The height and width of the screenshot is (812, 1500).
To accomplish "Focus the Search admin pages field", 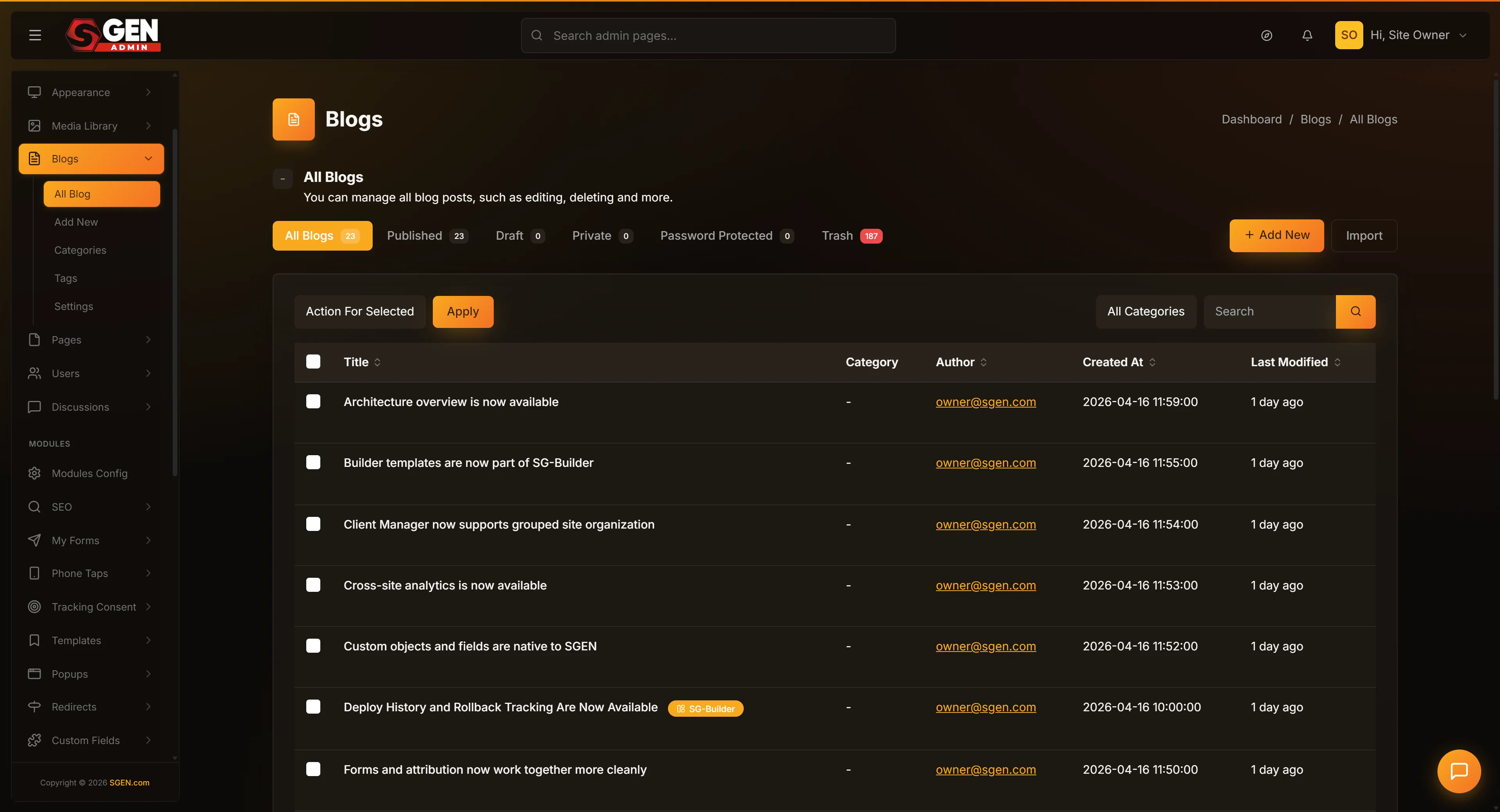I will [708, 36].
